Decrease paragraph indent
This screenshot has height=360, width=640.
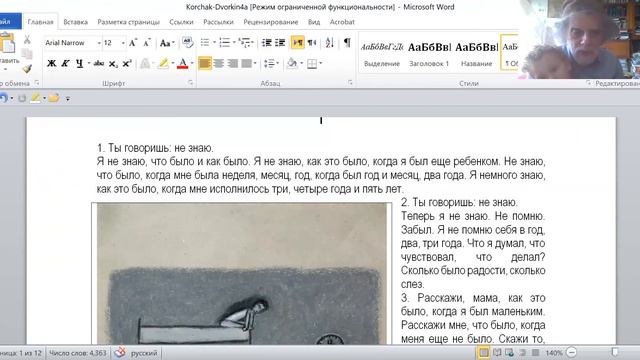coord(267,42)
